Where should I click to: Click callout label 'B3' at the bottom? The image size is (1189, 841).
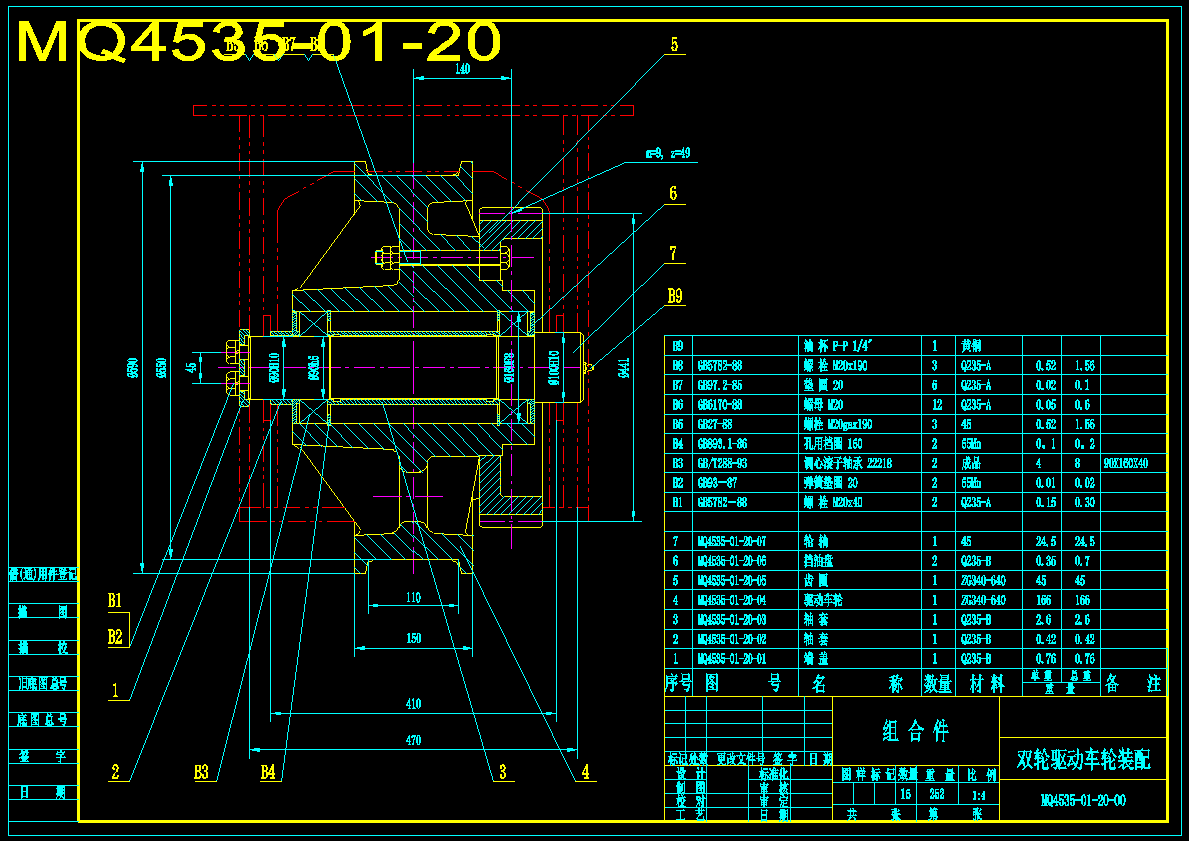201,773
